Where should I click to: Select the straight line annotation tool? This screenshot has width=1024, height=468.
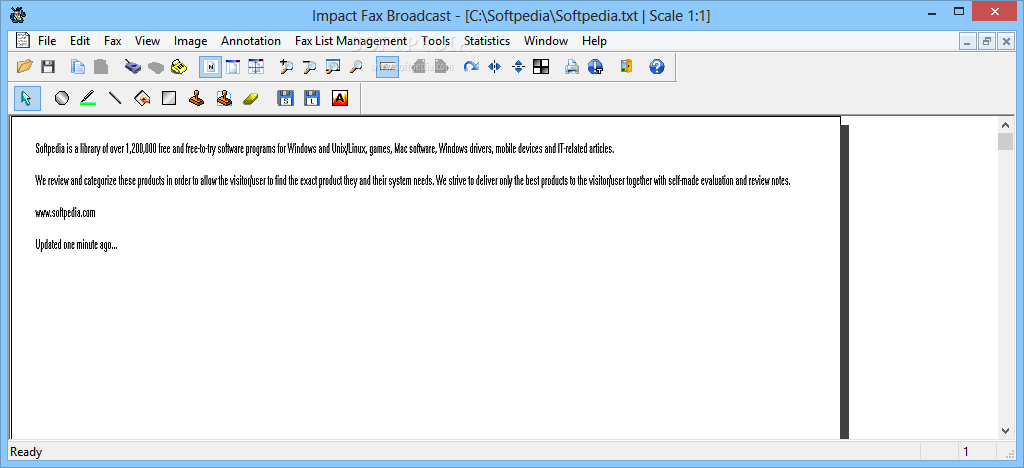115,99
